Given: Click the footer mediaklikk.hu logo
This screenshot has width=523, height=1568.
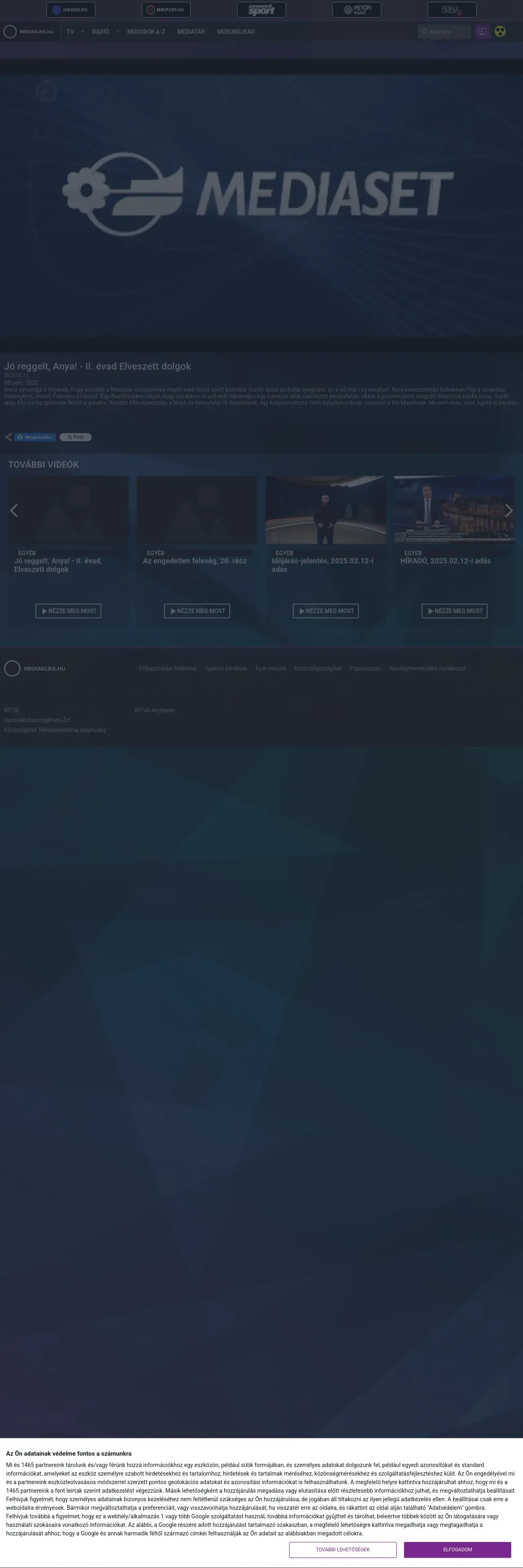Looking at the screenshot, I should (x=35, y=668).
